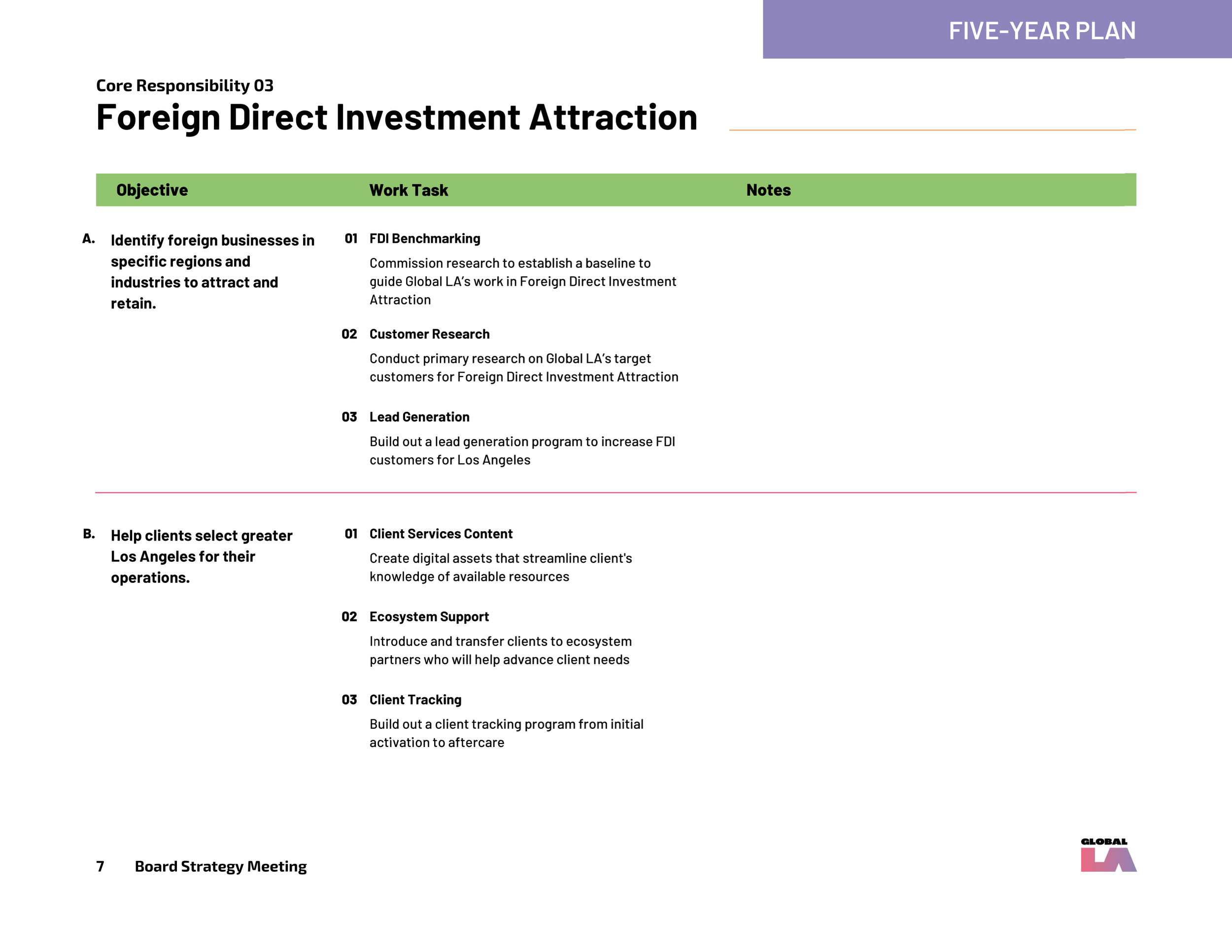Click the 'Foreign Direct Investment Attraction' title
This screenshot has width=1232, height=952.
(397, 117)
